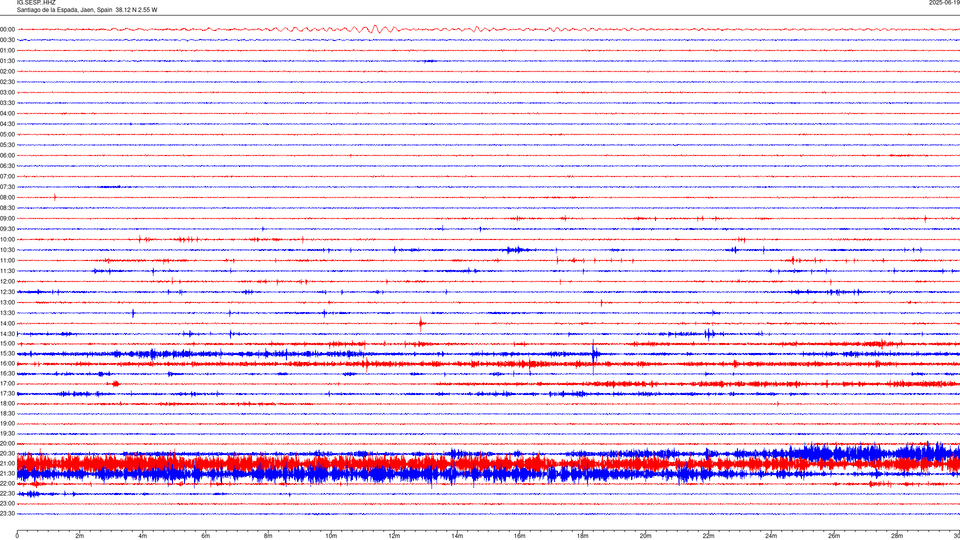Click the 6m tick label on the time axis
This screenshot has width=960, height=540.
(205, 536)
